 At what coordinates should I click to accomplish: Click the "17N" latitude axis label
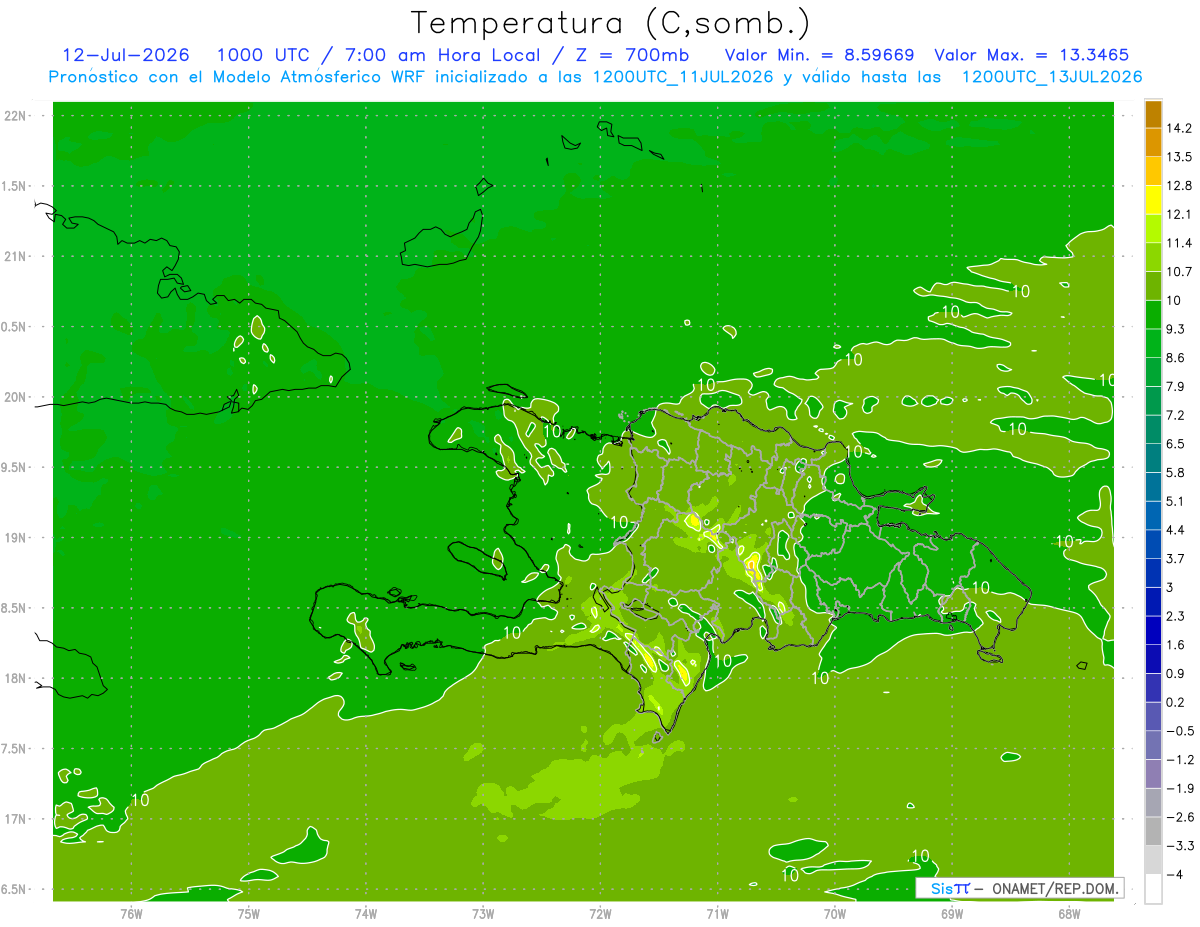pos(16,819)
